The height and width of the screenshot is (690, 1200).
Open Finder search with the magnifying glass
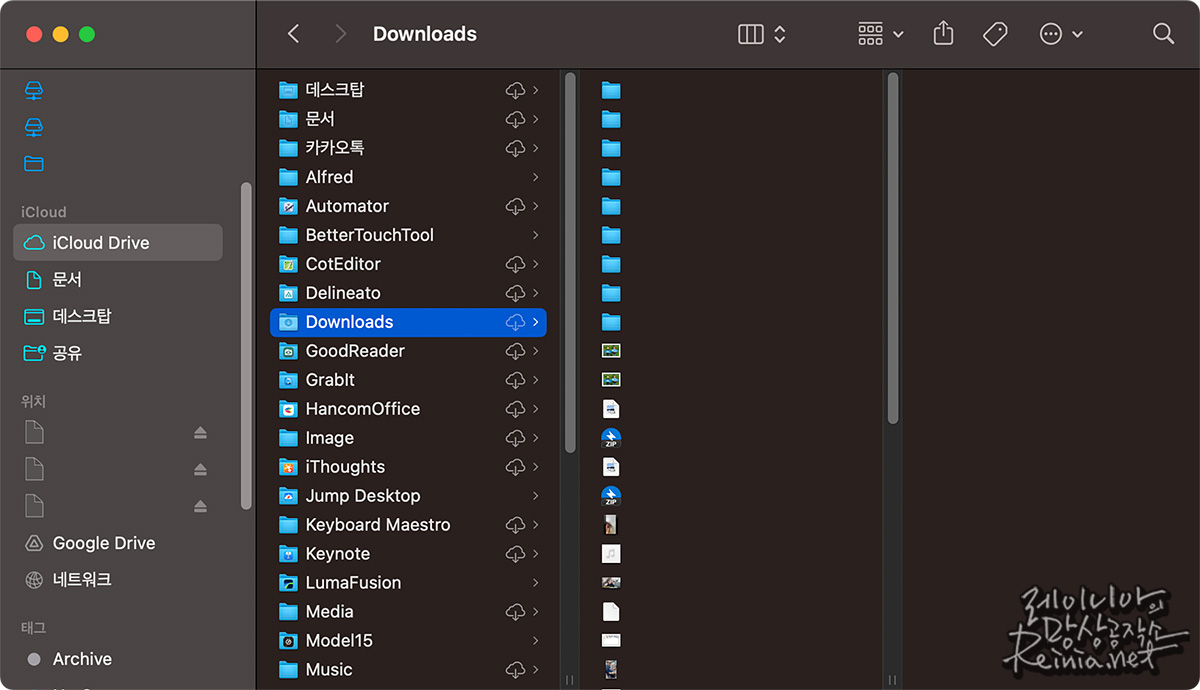1163,33
